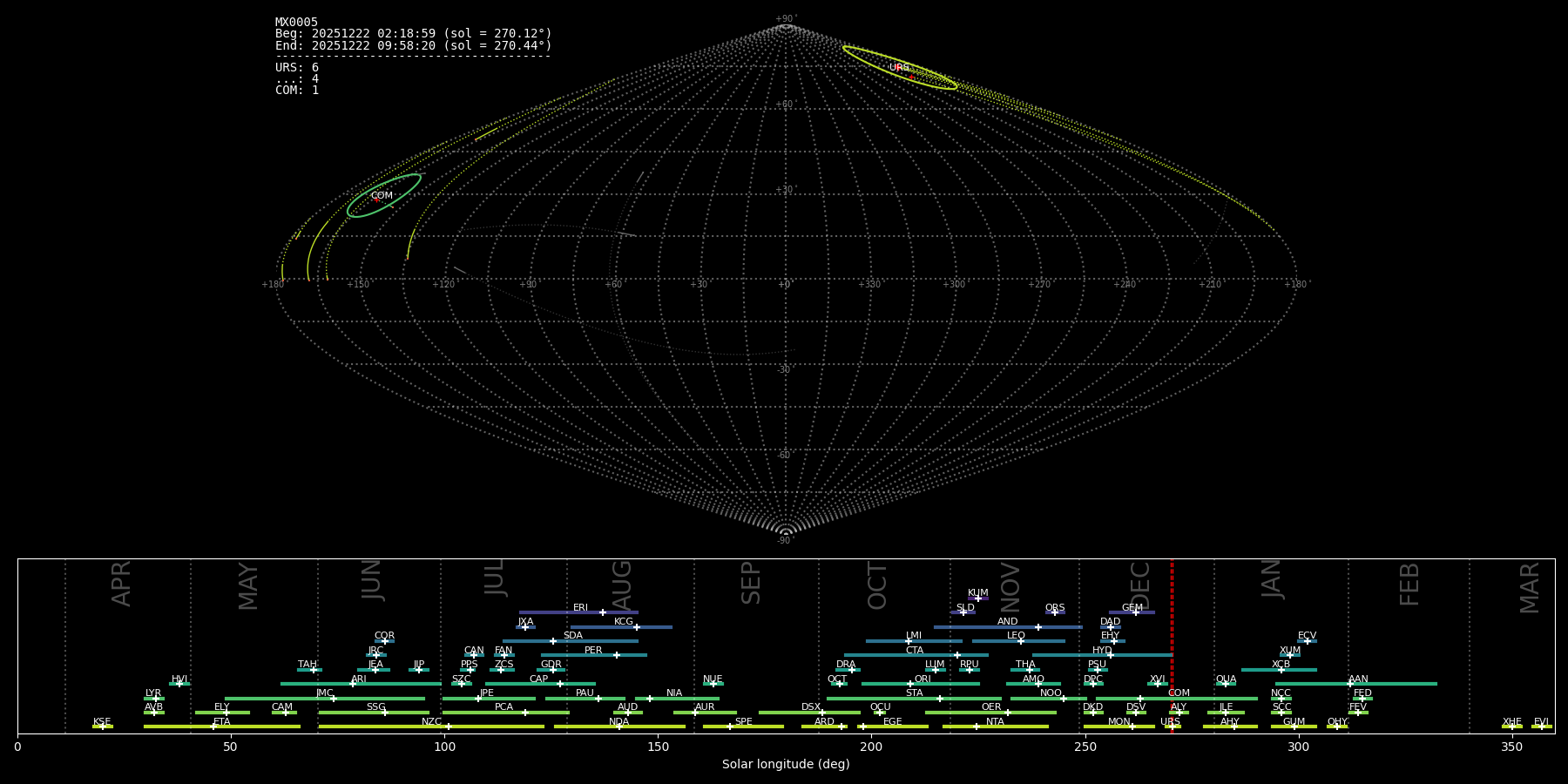Click the Solar longitude axis label
The width and height of the screenshot is (1568, 784).
[x=785, y=765]
